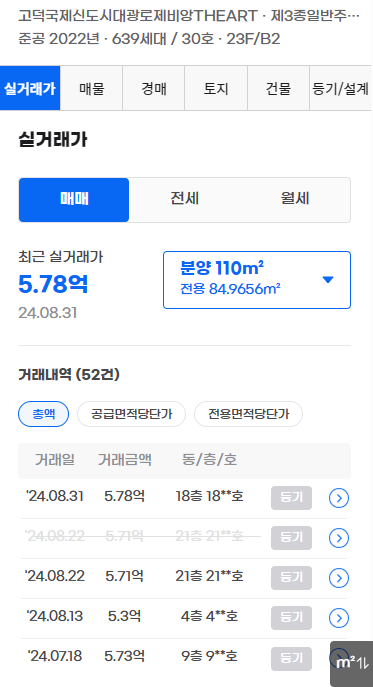Open detail arrow for active '24.08.22 5.71억 row

pyautogui.click(x=339, y=578)
